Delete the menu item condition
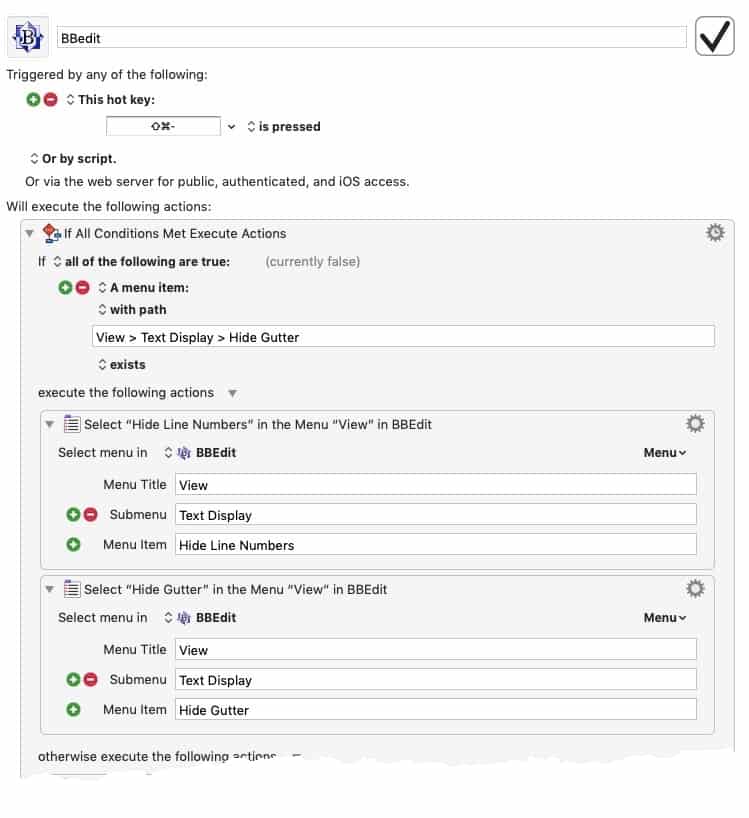The image size is (749, 818). tap(82, 287)
